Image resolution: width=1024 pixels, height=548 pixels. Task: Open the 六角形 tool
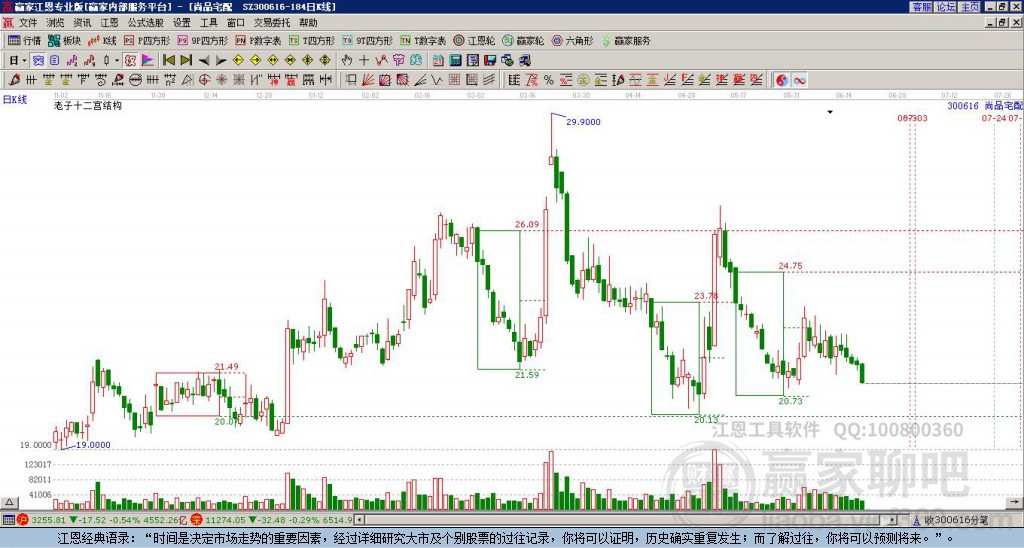tap(573, 40)
